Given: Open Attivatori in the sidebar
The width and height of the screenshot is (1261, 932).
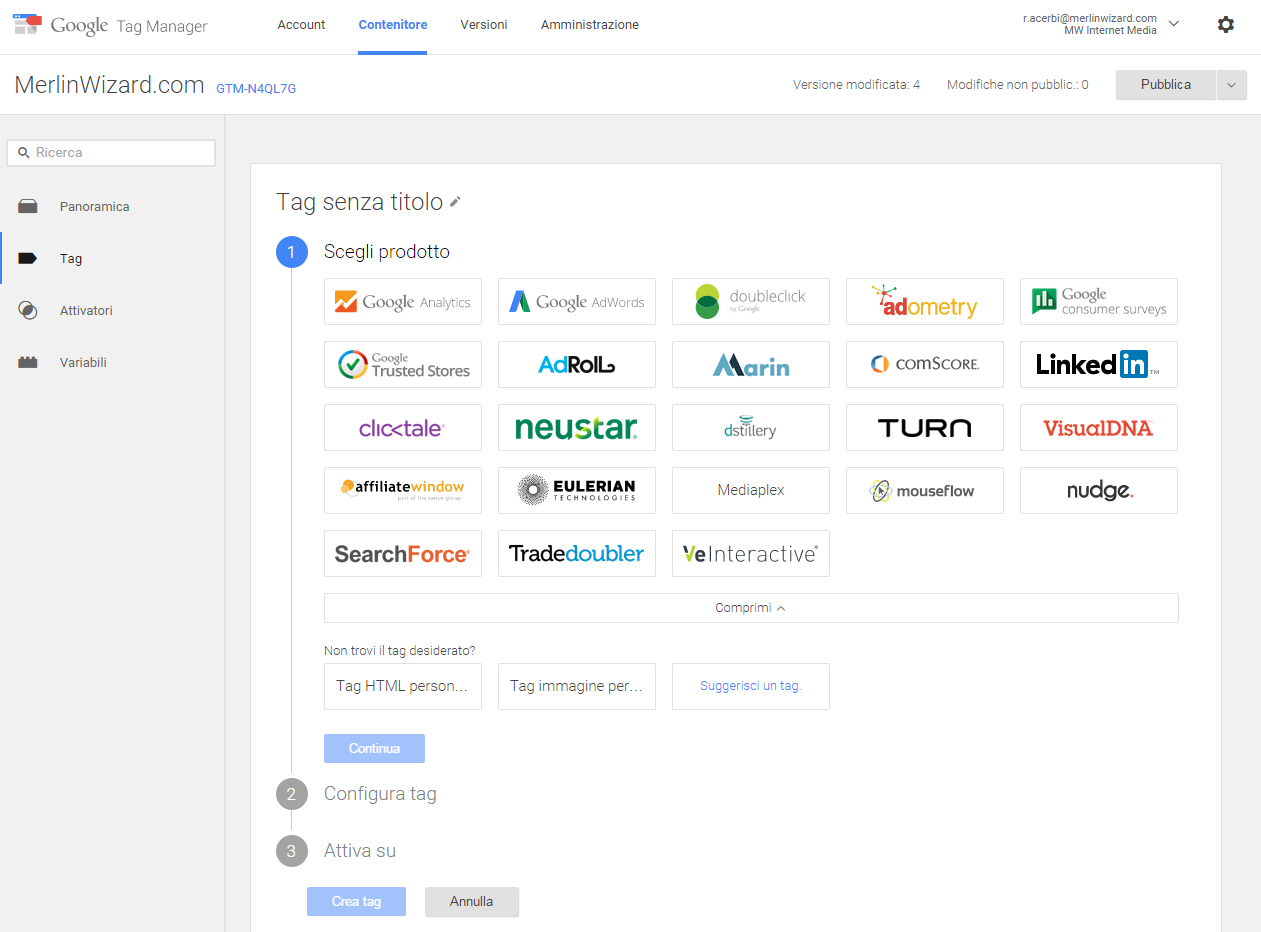Looking at the screenshot, I should (86, 311).
